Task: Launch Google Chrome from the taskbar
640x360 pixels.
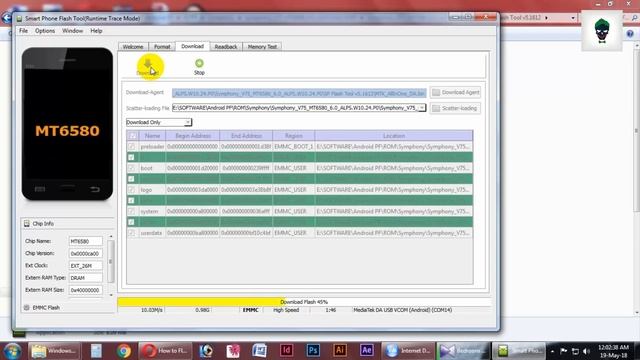Action: [124, 351]
